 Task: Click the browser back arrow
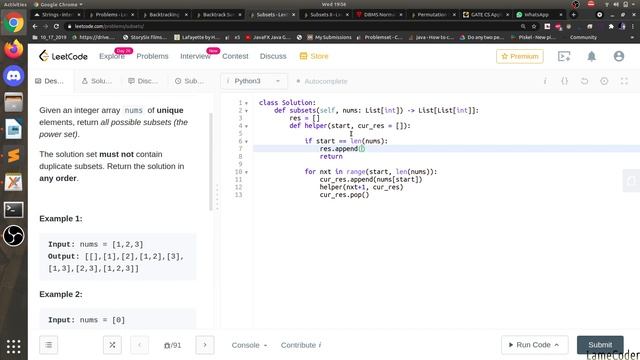35,26
